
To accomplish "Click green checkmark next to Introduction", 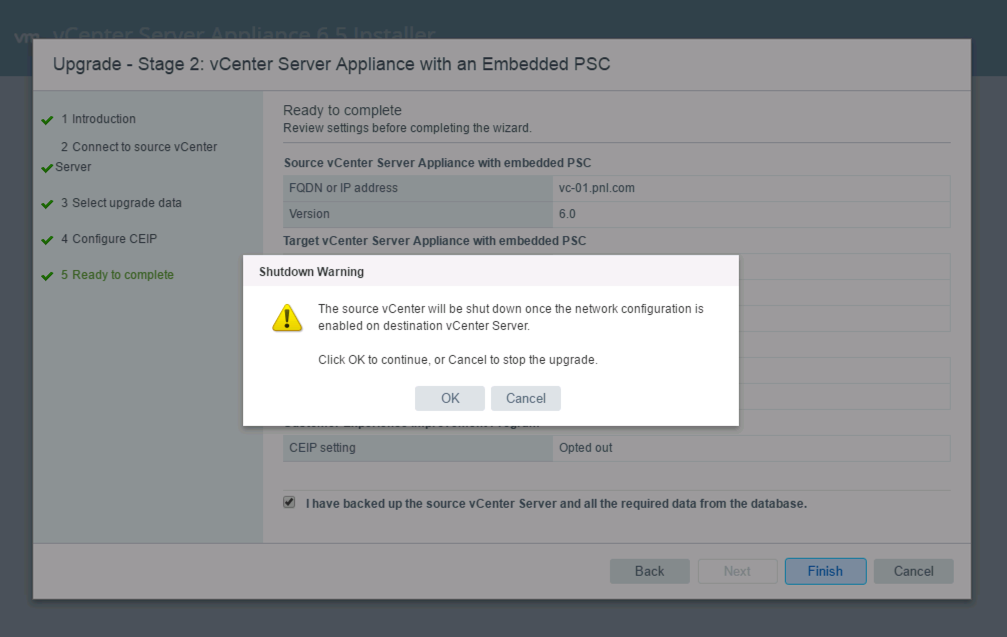I will [x=47, y=120].
